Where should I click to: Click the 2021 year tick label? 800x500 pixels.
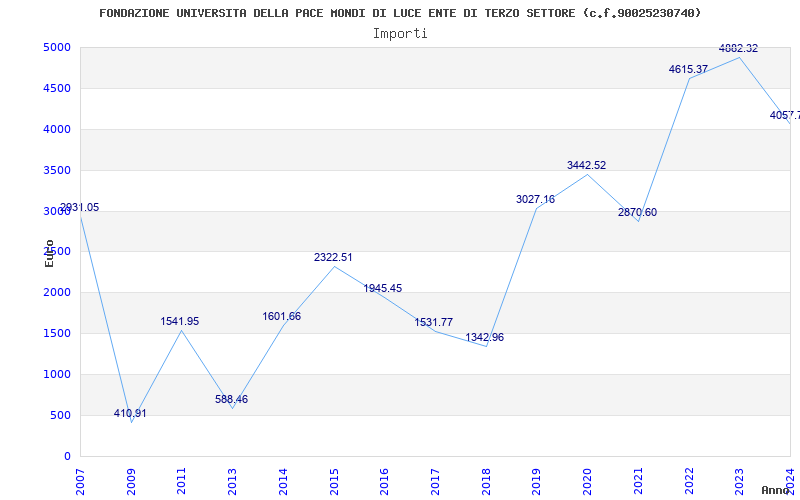[x=638, y=482]
